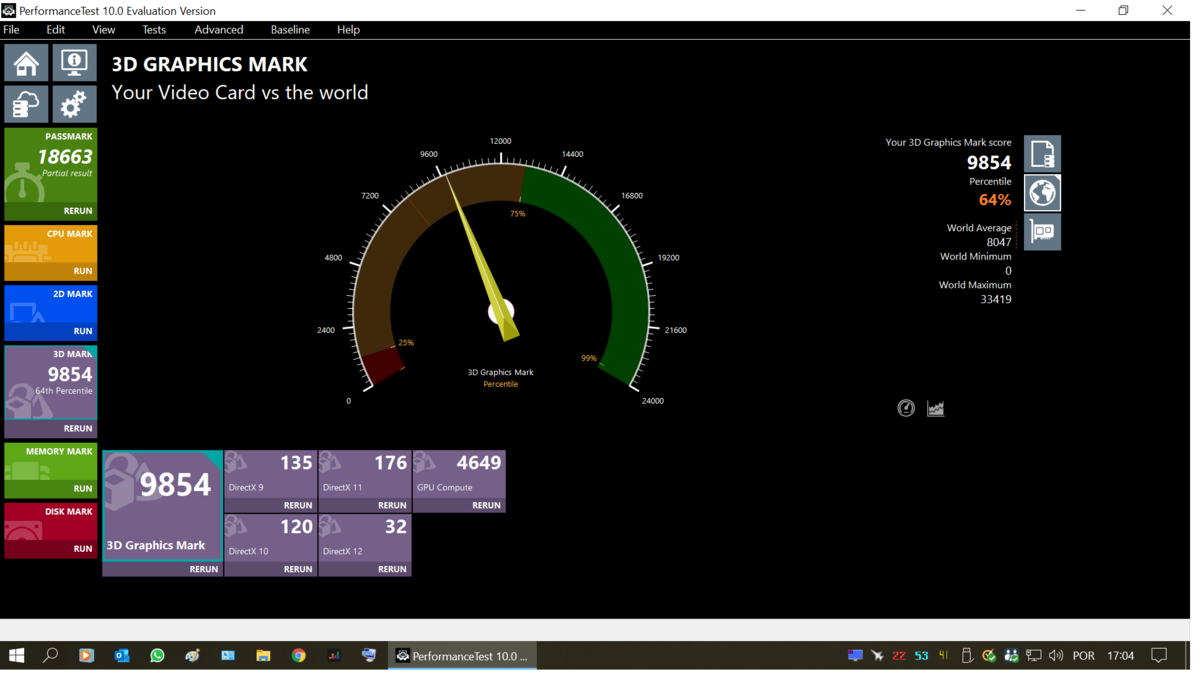Run the Disk Mark test
The height and width of the screenshot is (682, 1200).
(83, 548)
